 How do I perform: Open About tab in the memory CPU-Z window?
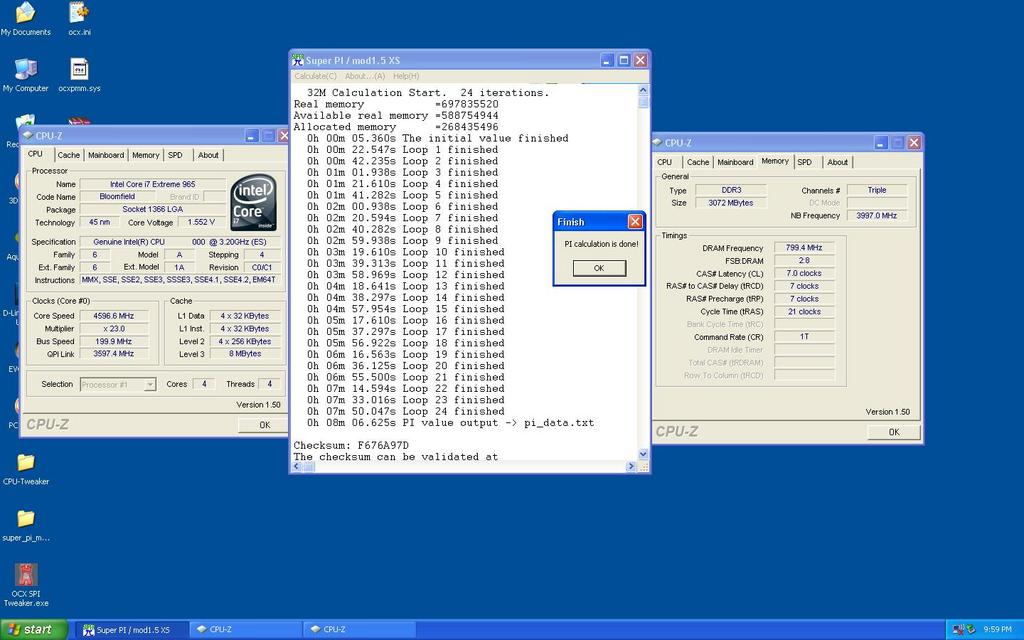tap(838, 162)
